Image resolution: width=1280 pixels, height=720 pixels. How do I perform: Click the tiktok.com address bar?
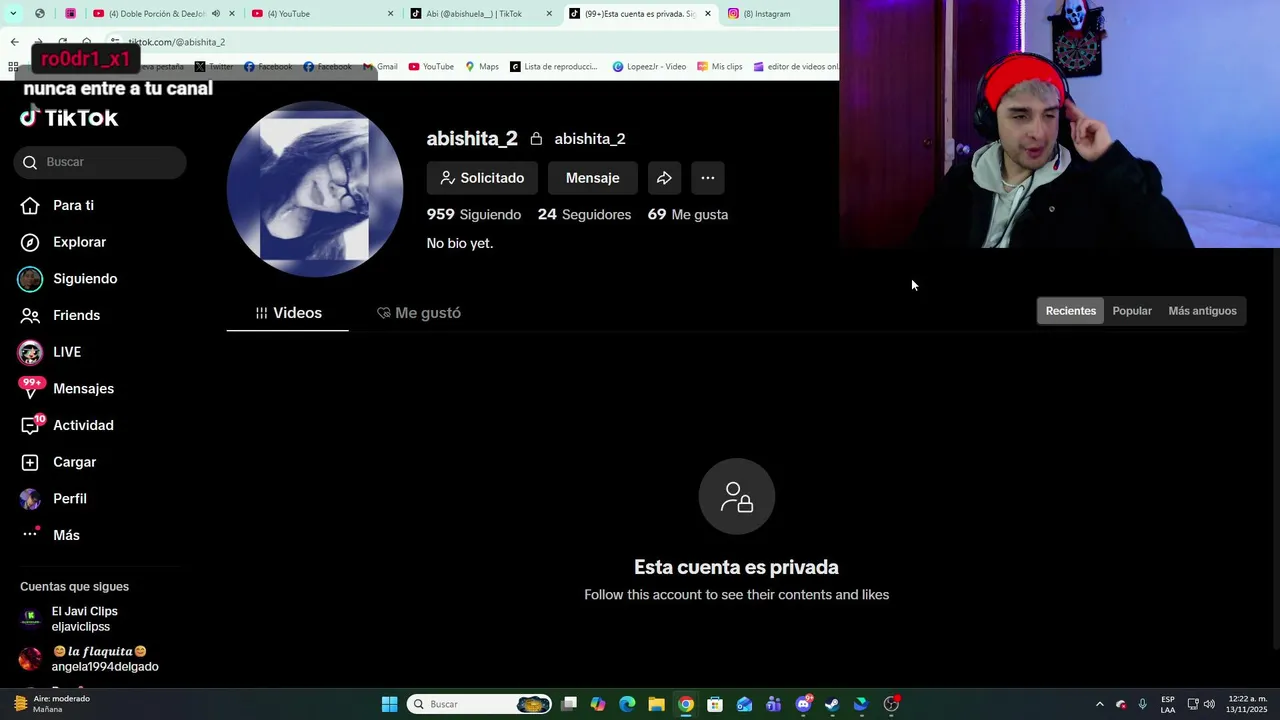(470, 42)
